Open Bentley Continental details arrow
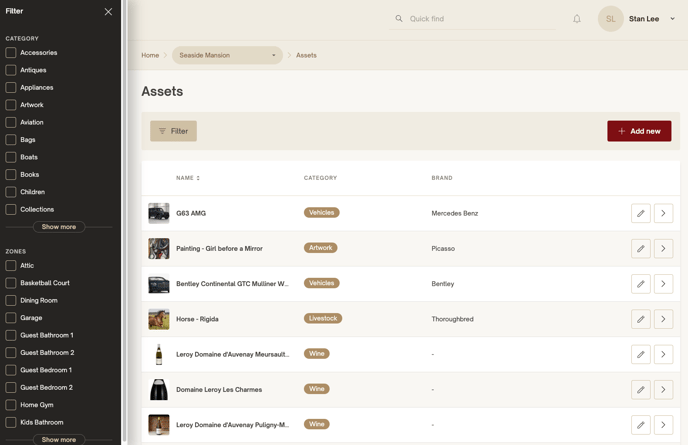This screenshot has width=688, height=445. click(663, 284)
